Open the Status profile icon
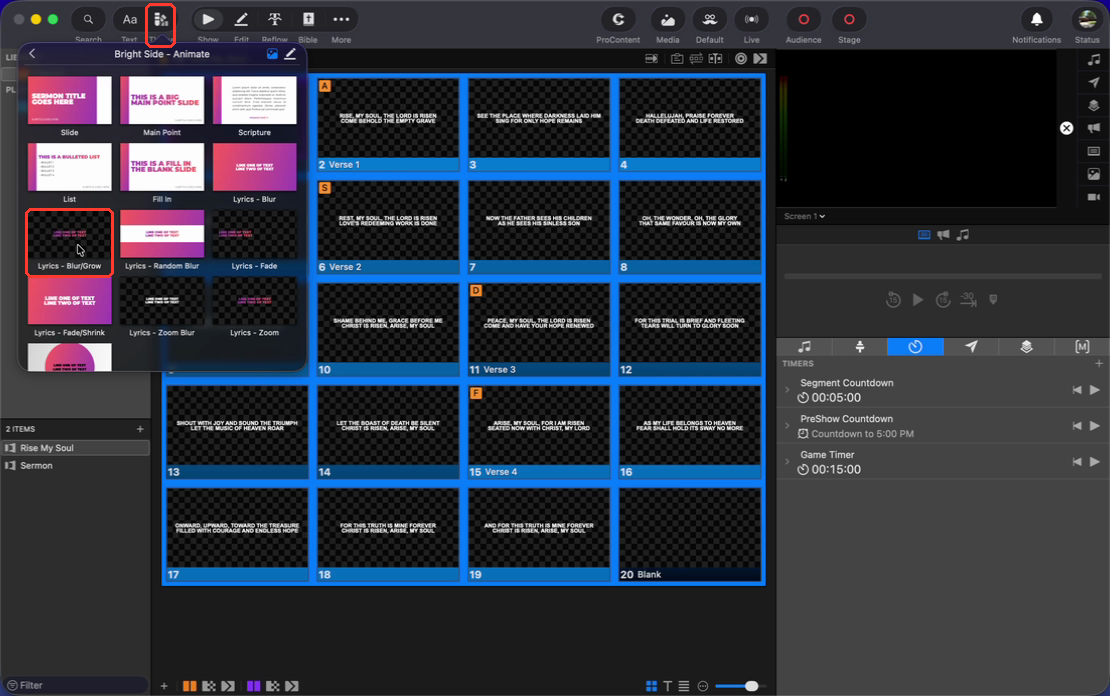Image resolution: width=1110 pixels, height=696 pixels. [1087, 20]
